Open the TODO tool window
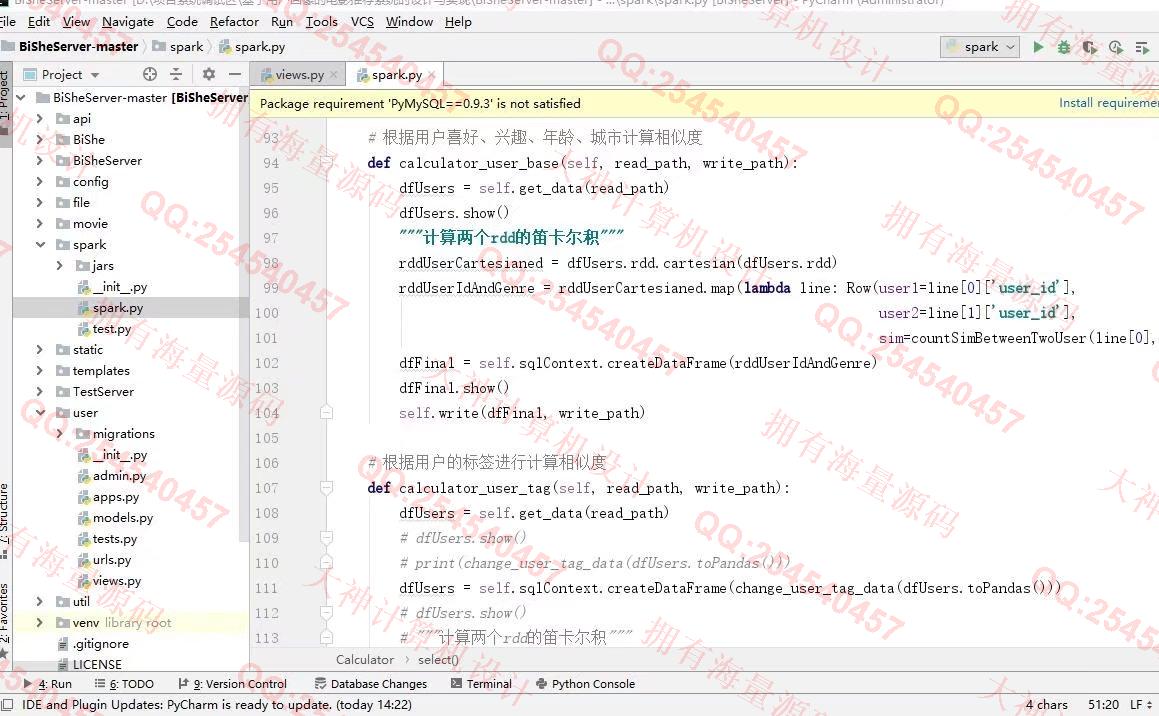 (x=124, y=683)
